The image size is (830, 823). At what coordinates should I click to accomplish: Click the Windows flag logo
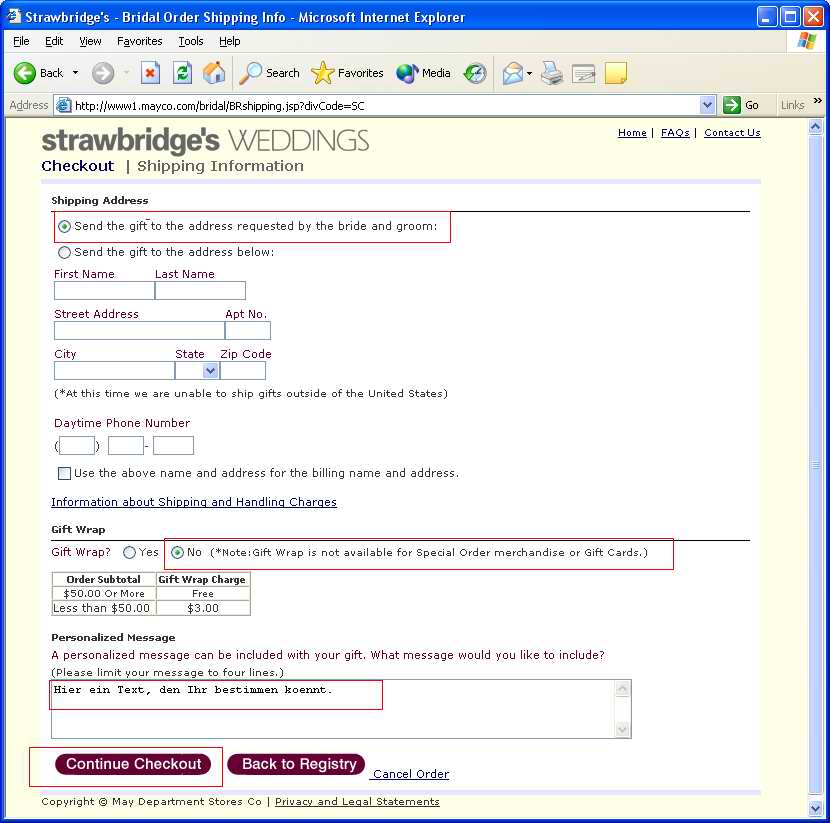(806, 41)
